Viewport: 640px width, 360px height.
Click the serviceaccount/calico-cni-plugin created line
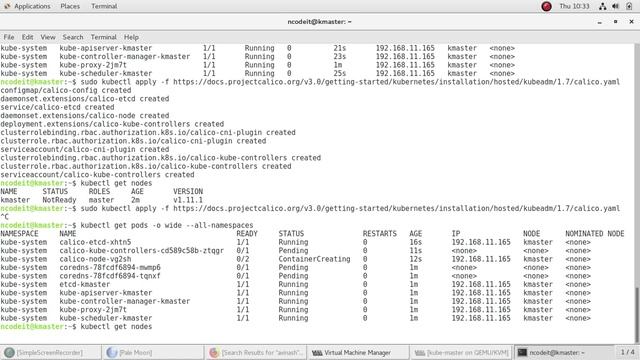point(84,149)
